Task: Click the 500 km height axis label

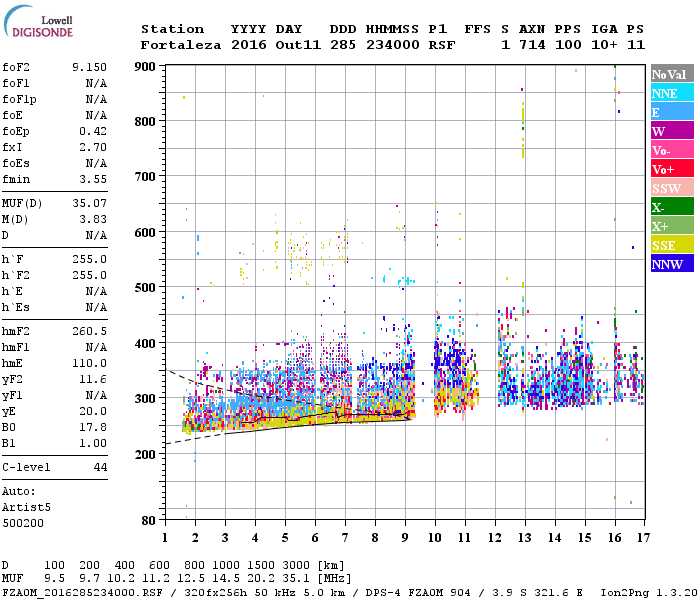Action: (x=145, y=288)
